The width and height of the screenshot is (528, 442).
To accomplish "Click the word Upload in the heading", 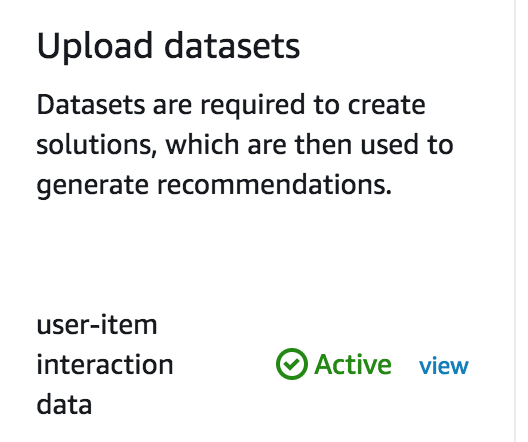I will click(95, 46).
